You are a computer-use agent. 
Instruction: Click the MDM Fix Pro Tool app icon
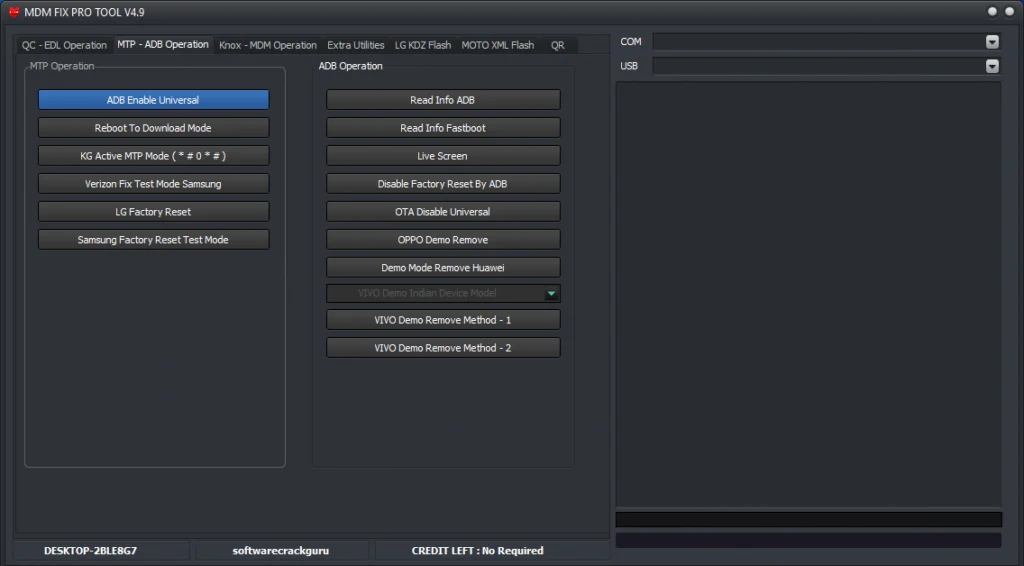coord(14,11)
